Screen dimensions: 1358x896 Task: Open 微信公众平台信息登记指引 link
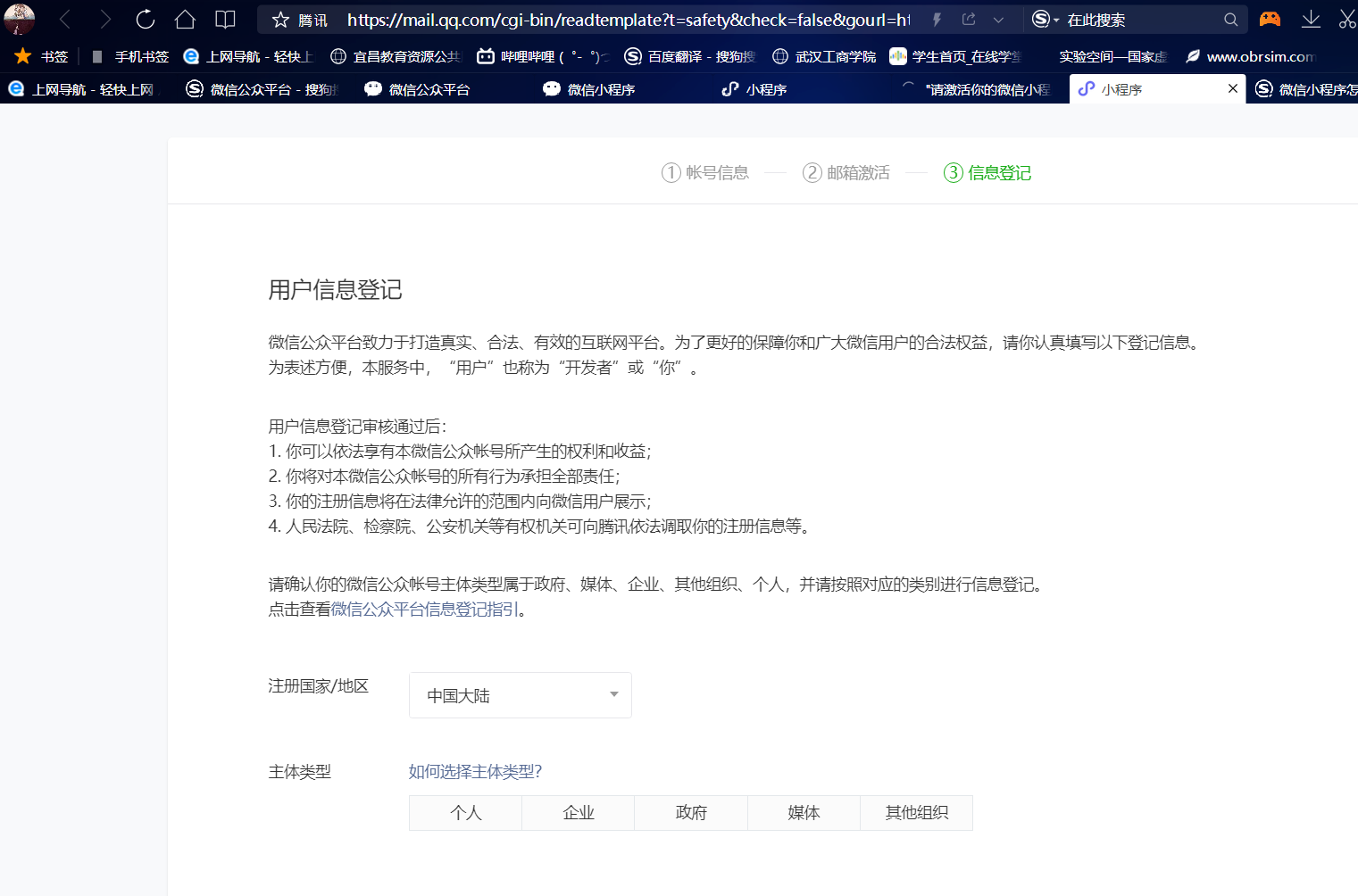pos(425,610)
